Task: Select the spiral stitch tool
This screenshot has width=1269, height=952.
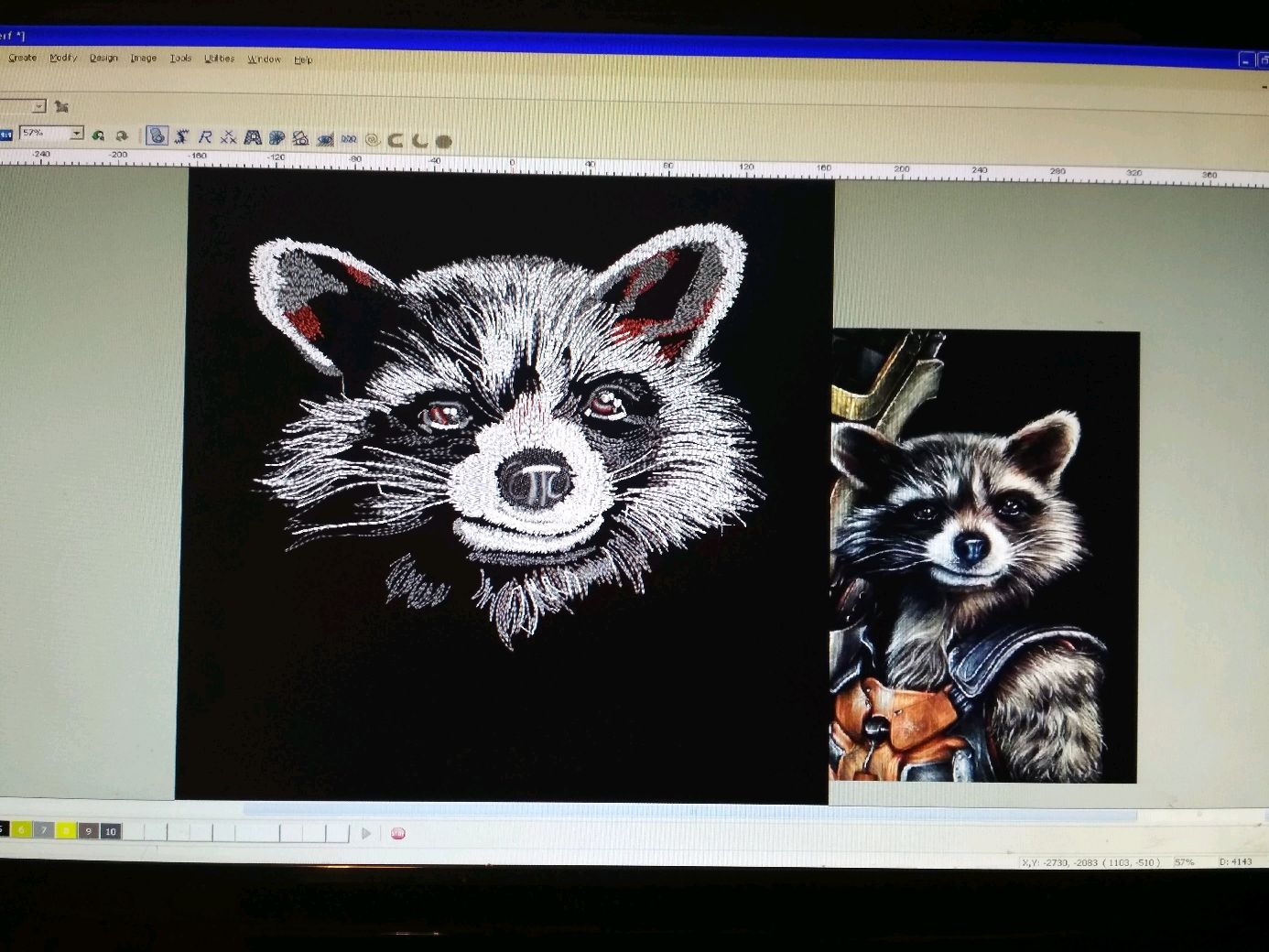Action: coord(372,140)
